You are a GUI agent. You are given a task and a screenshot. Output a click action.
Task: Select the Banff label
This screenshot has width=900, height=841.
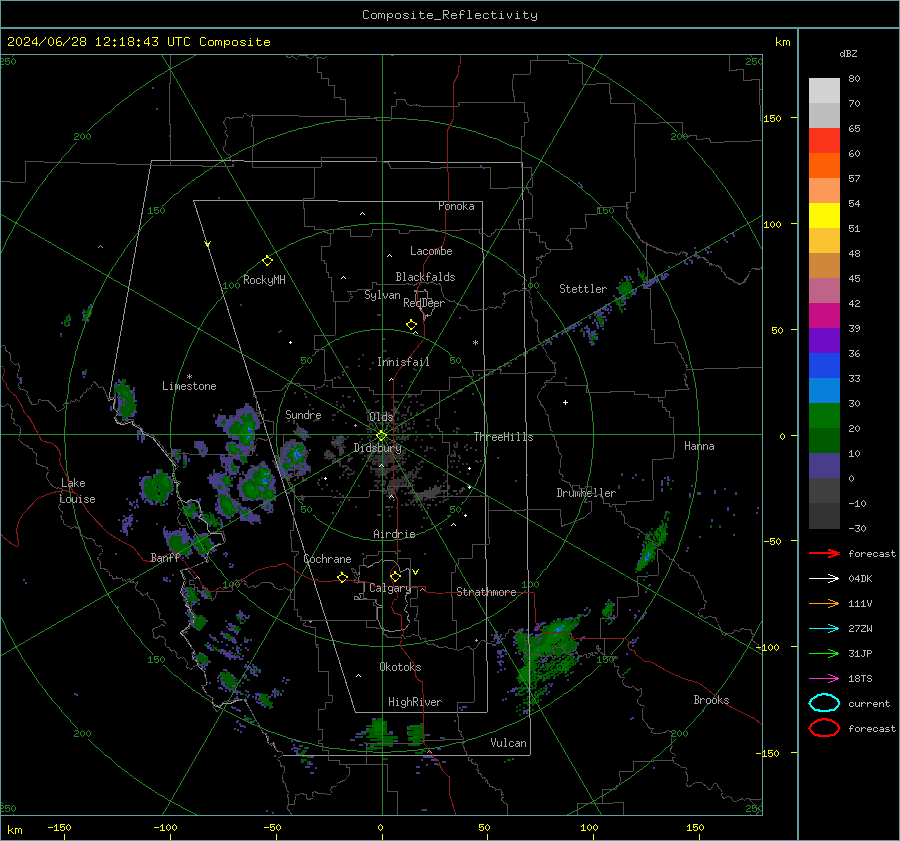tap(165, 557)
